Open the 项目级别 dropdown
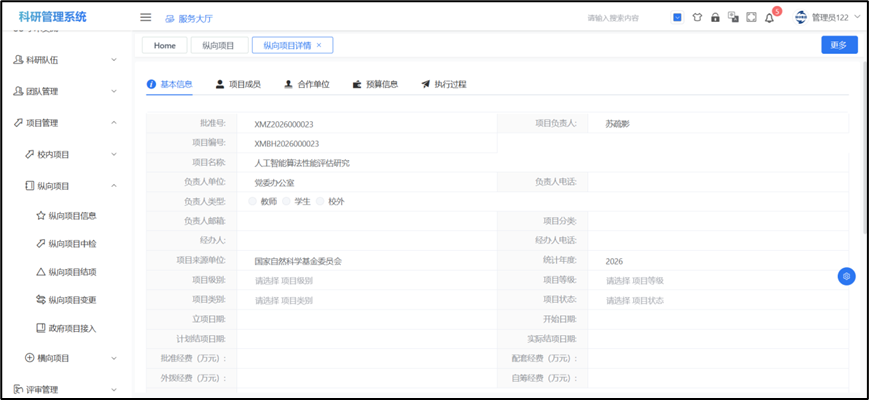This screenshot has width=869, height=400. coord(380,281)
